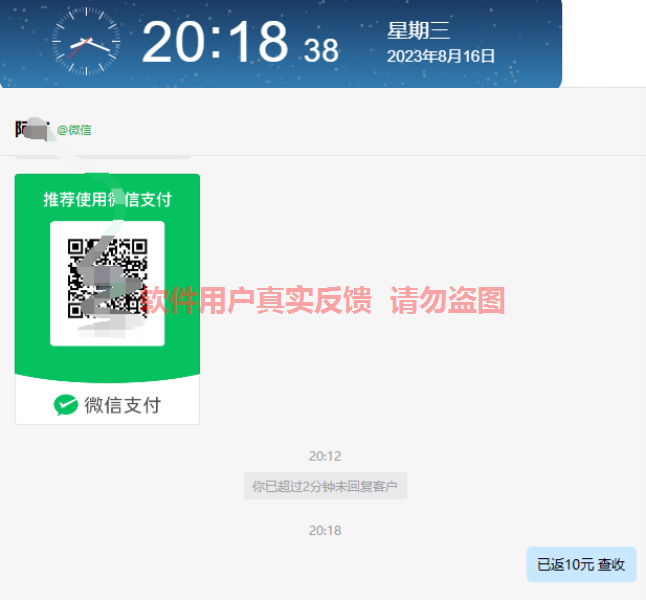Click the analog clock icon
Viewport: 646px width, 600px height.
pyautogui.click(x=86, y=41)
